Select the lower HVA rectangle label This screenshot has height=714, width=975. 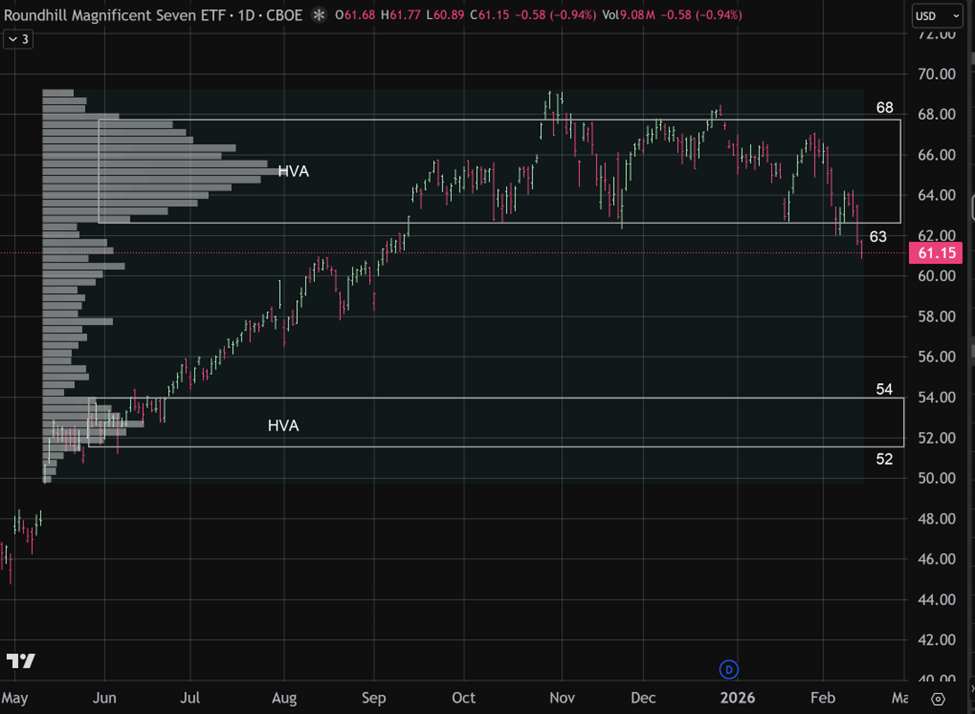tap(283, 425)
